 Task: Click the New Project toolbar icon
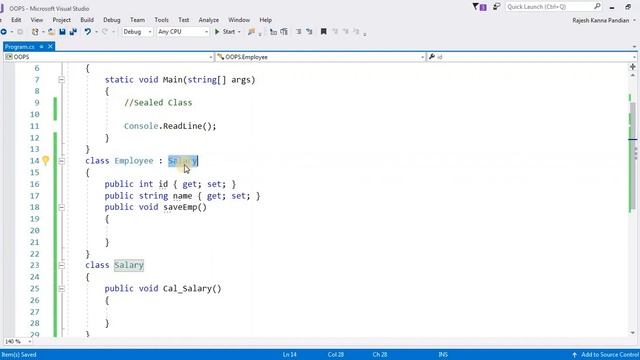pyautogui.click(x=35, y=32)
